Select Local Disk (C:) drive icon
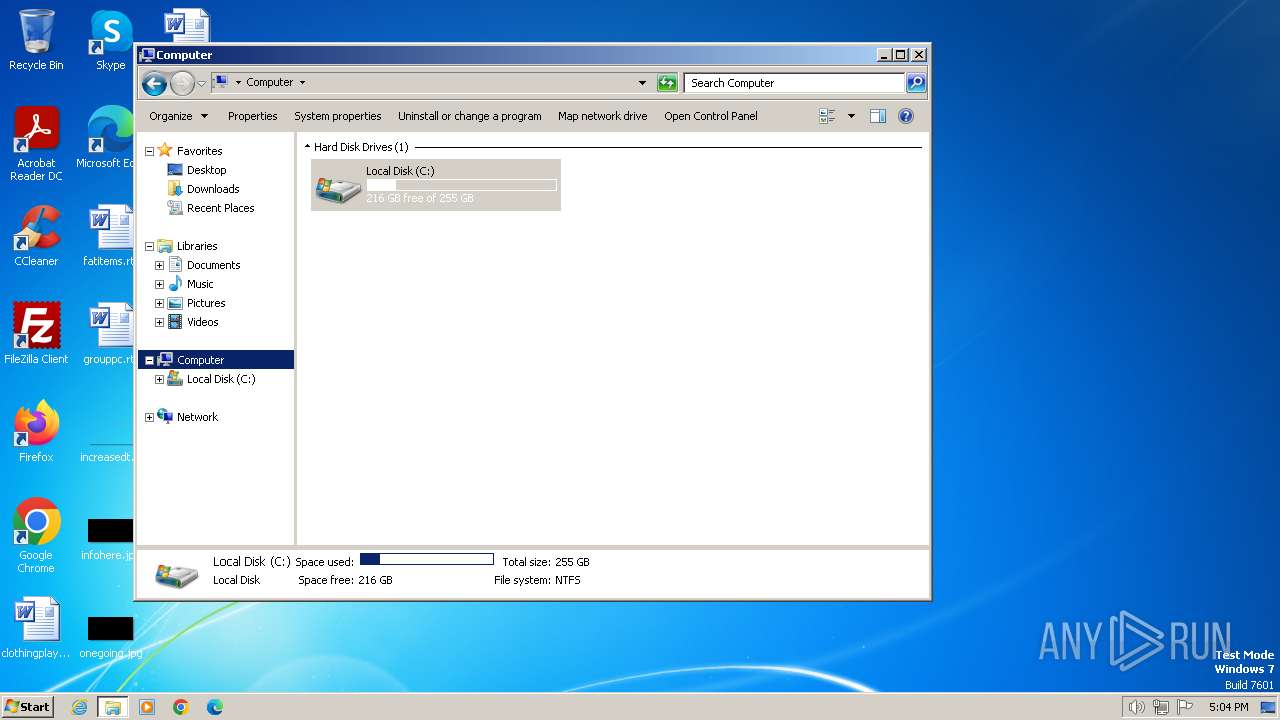Screen dimensions: 1280x720 click(x=338, y=188)
